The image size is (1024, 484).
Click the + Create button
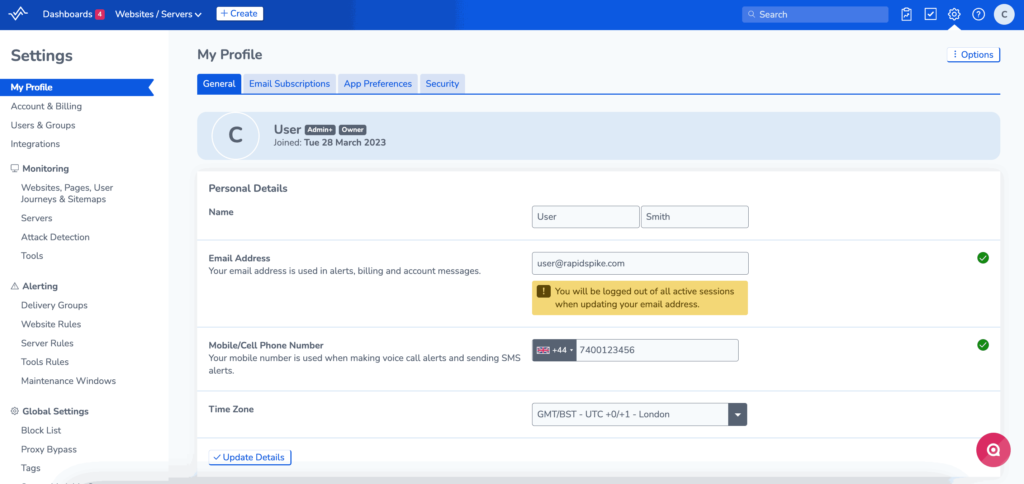[x=240, y=14]
